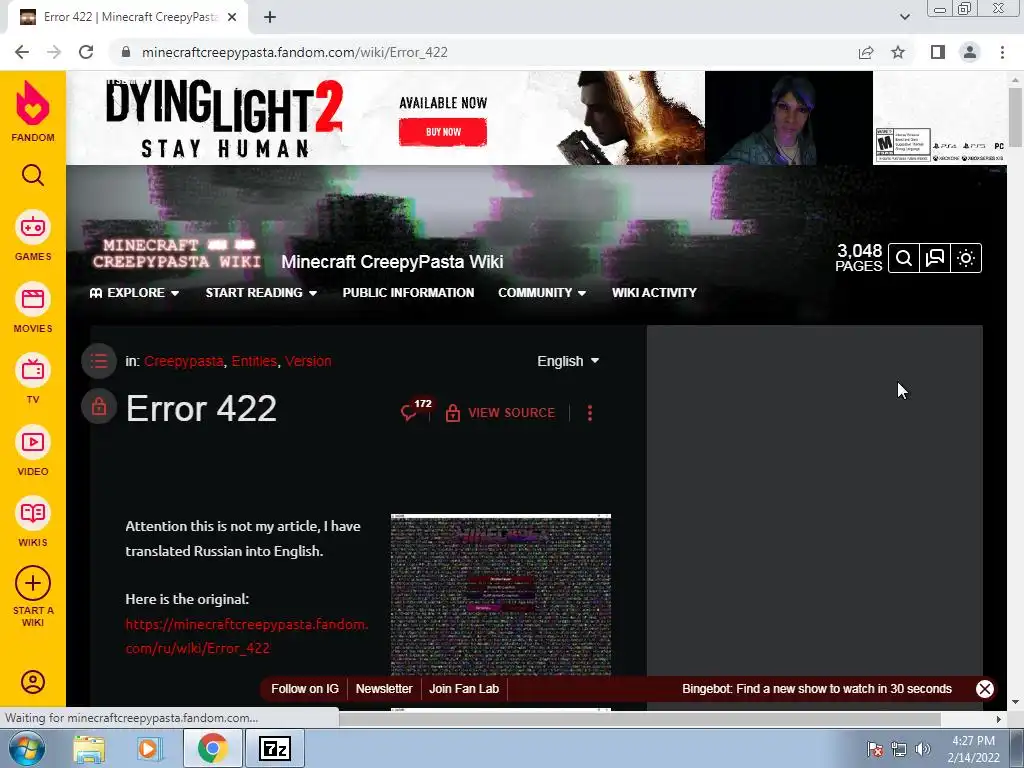Image resolution: width=1024 pixels, height=768 pixels.
Task: Open the Windows Start menu
Action: [27, 748]
